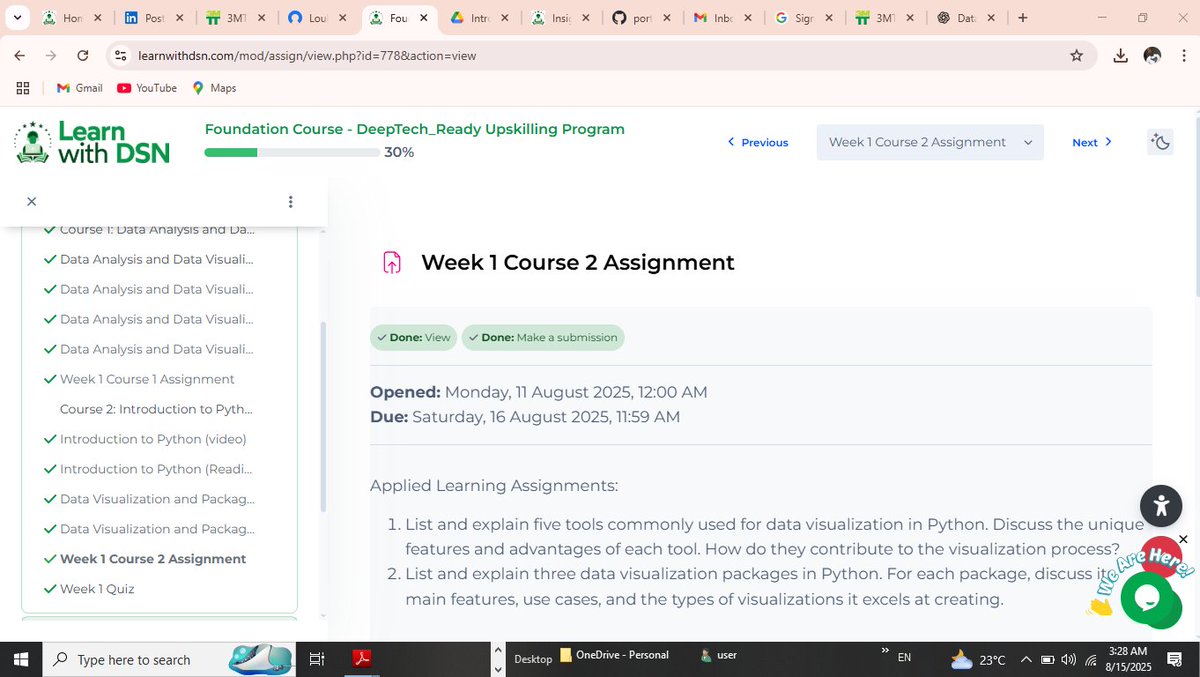This screenshot has height=677, width=1200.
Task: Click the Done: Make a submission badge
Action: pyautogui.click(x=542, y=337)
